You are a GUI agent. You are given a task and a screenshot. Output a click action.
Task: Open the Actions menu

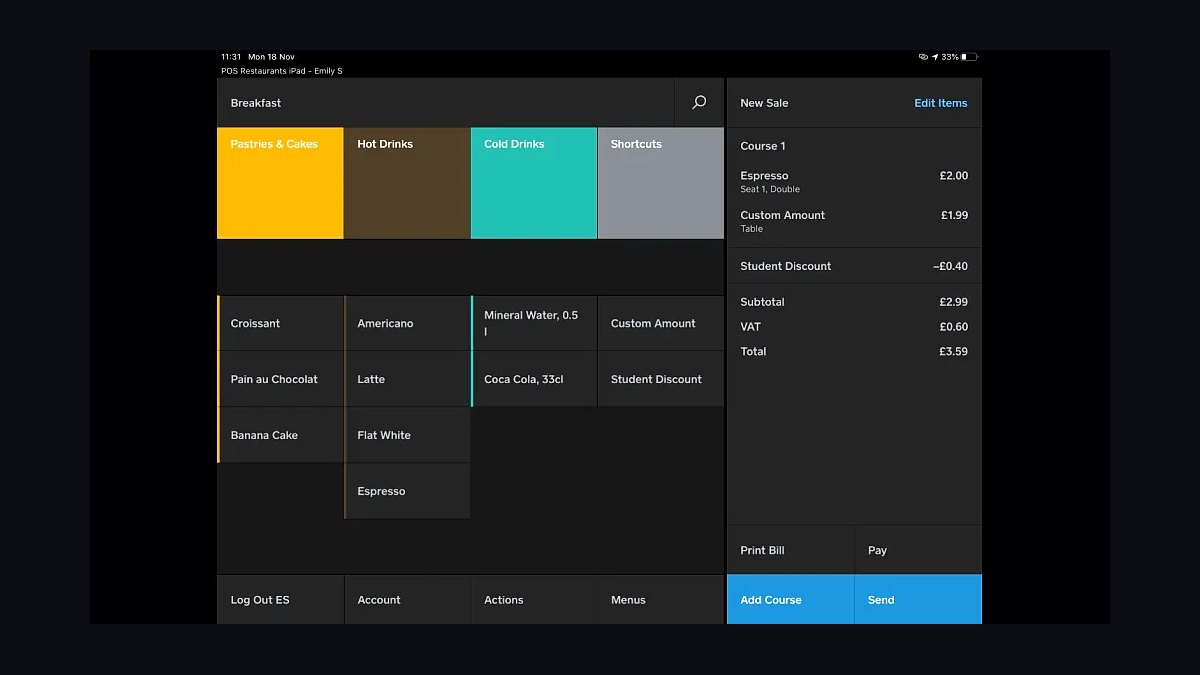(x=534, y=599)
